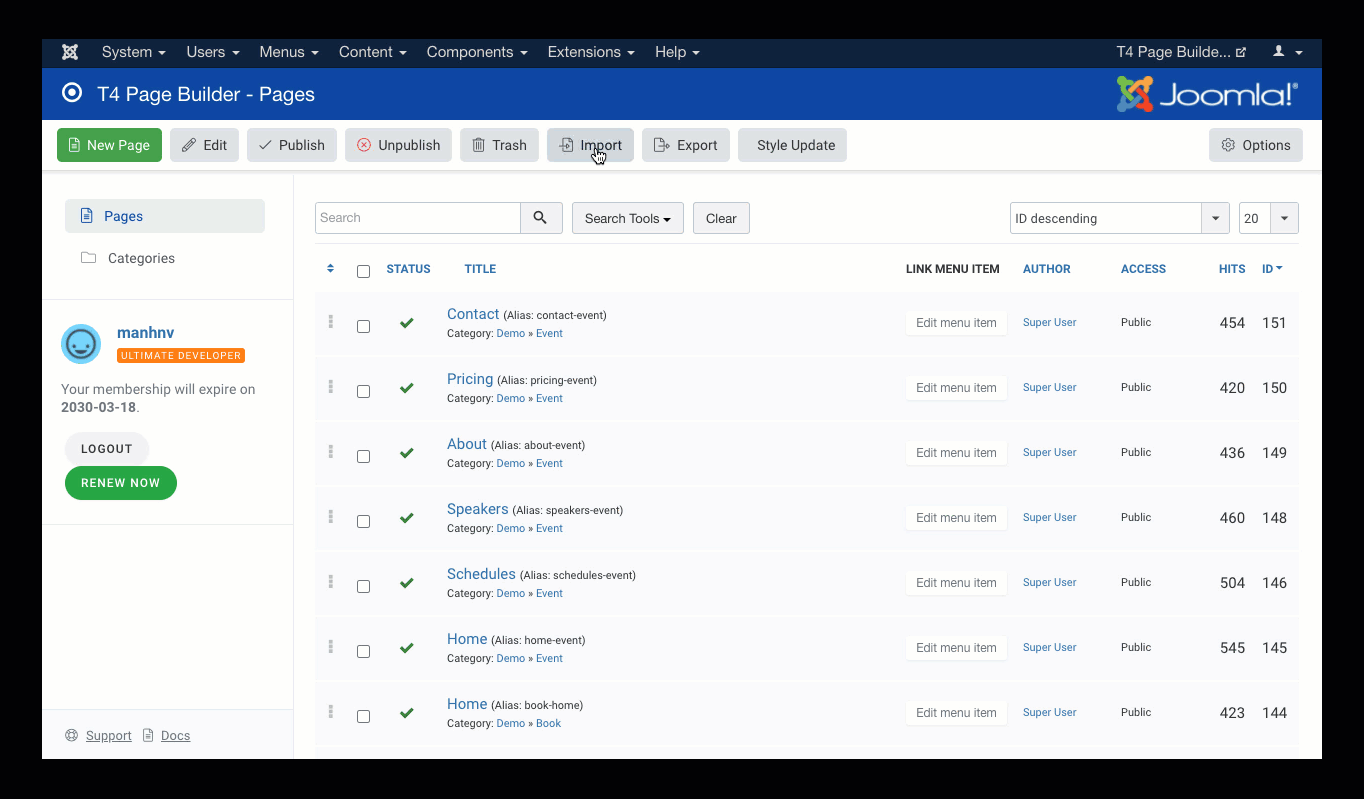This screenshot has height=799, width=1364.
Task: Click the drag handle of About row
Action: (x=330, y=452)
